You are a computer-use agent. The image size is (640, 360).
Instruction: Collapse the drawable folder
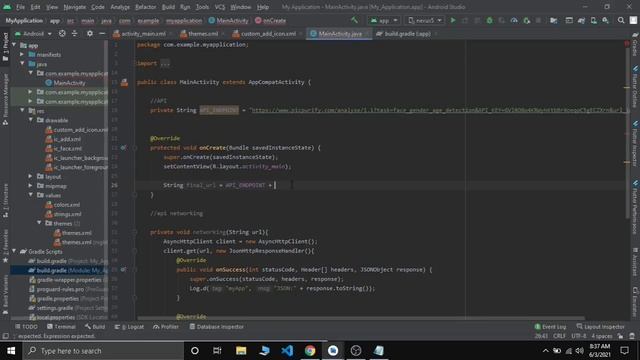[x=31, y=120]
